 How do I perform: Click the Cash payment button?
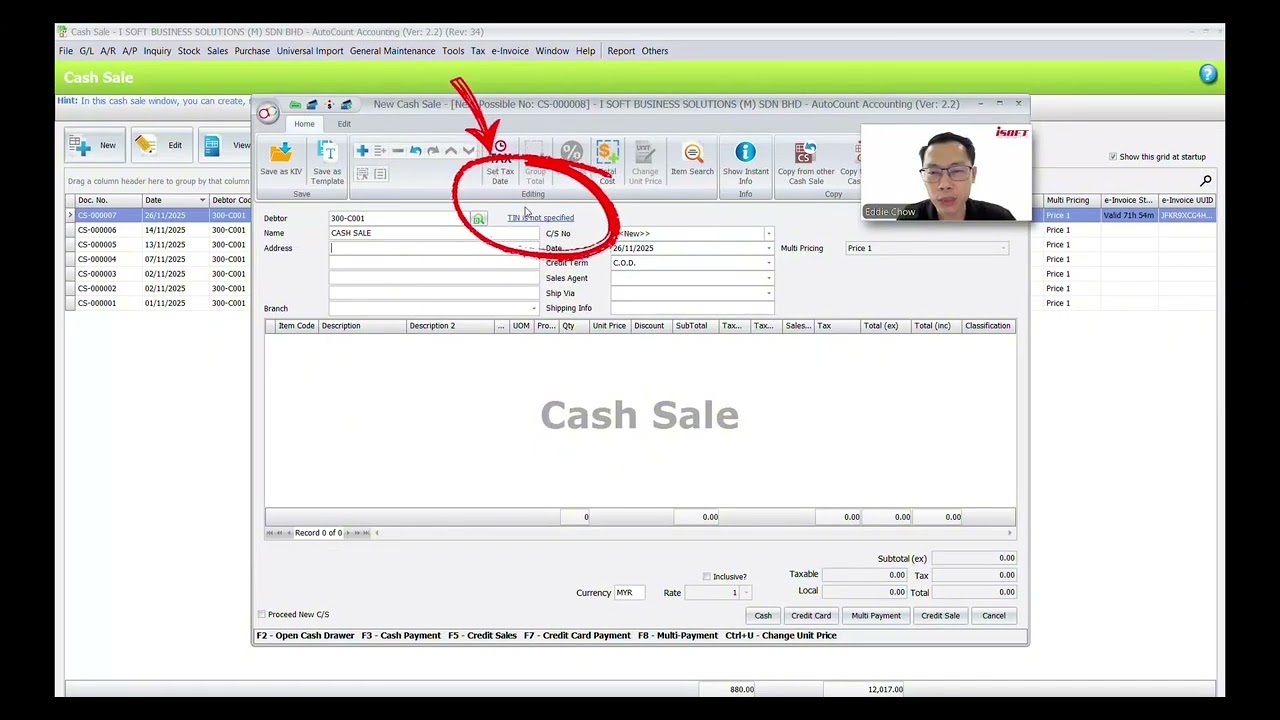coord(763,616)
